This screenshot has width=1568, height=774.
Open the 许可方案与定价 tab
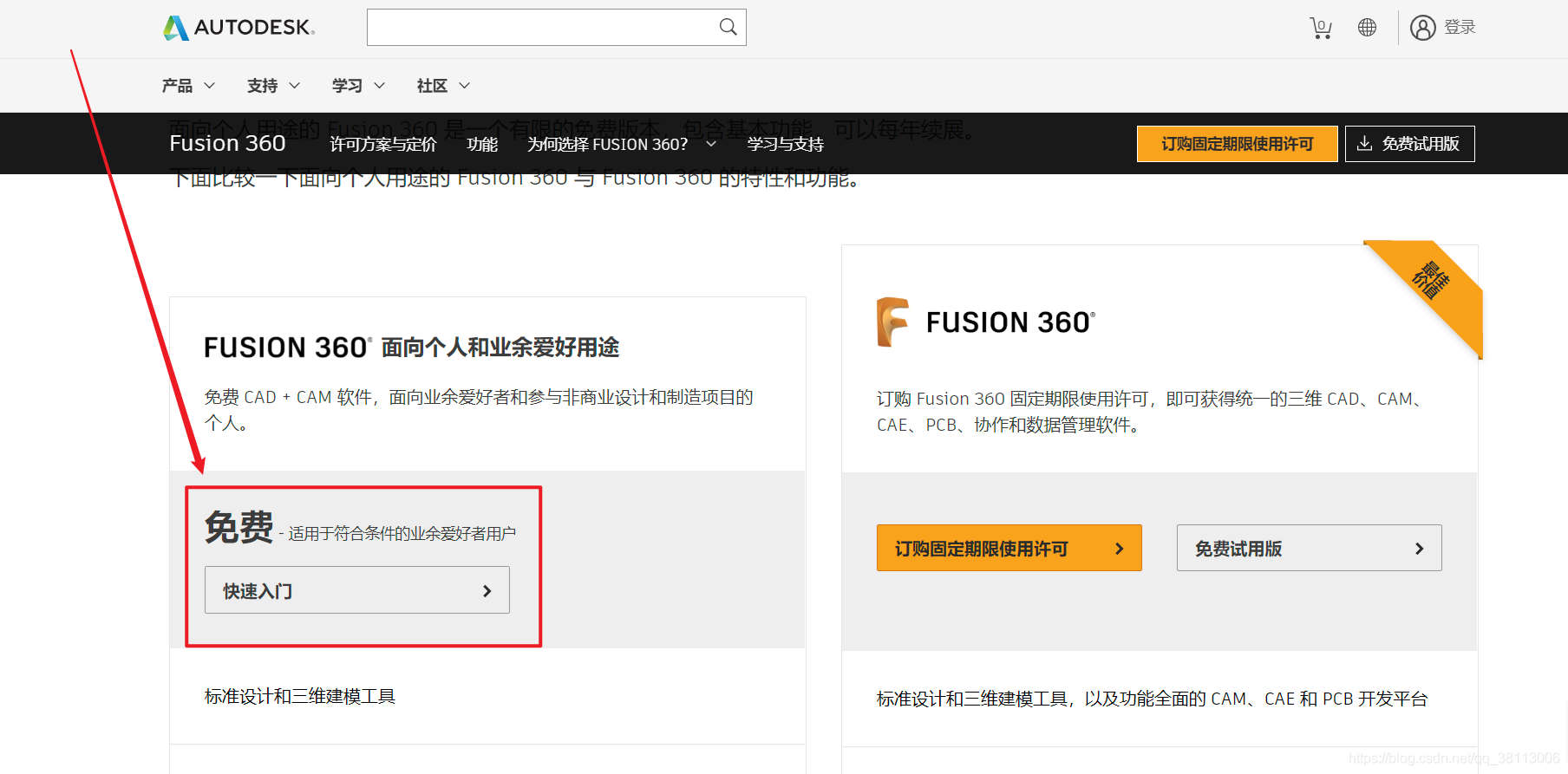click(382, 144)
